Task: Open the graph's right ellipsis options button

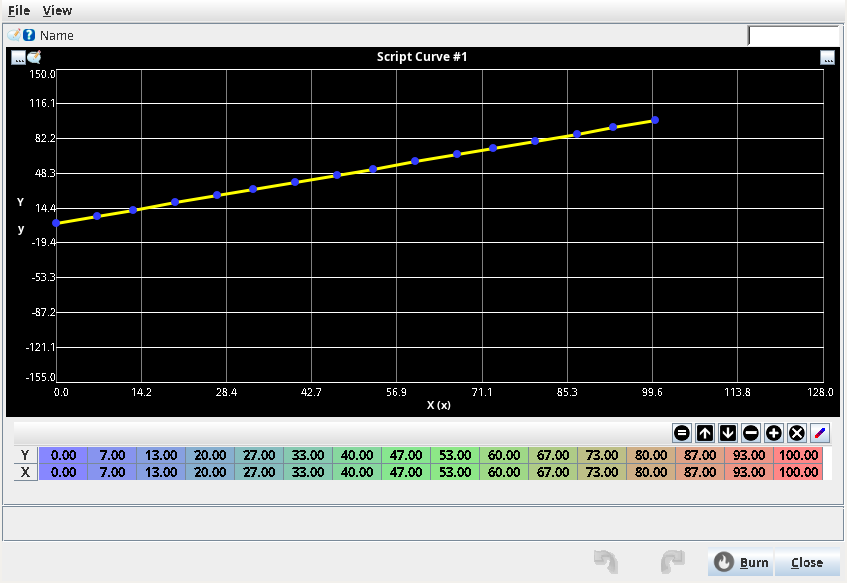Action: coord(828,57)
